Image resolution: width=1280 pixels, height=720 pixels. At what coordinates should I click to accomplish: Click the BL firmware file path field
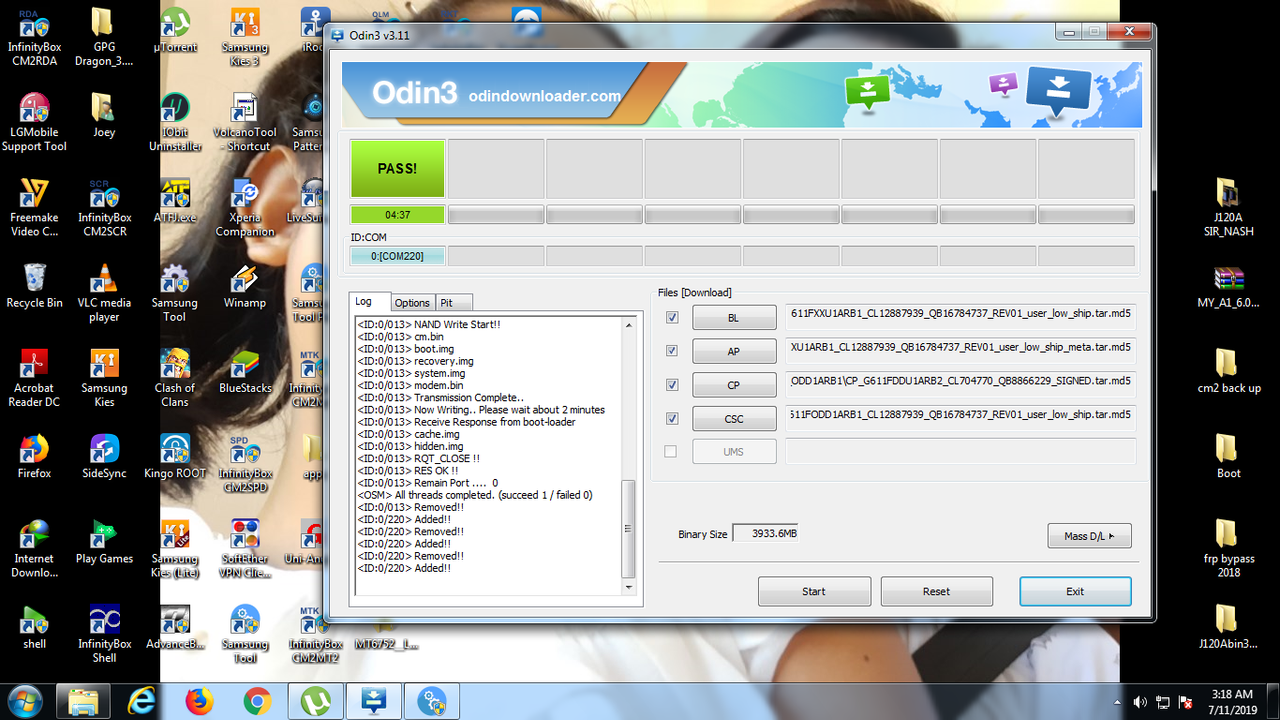[961, 317]
